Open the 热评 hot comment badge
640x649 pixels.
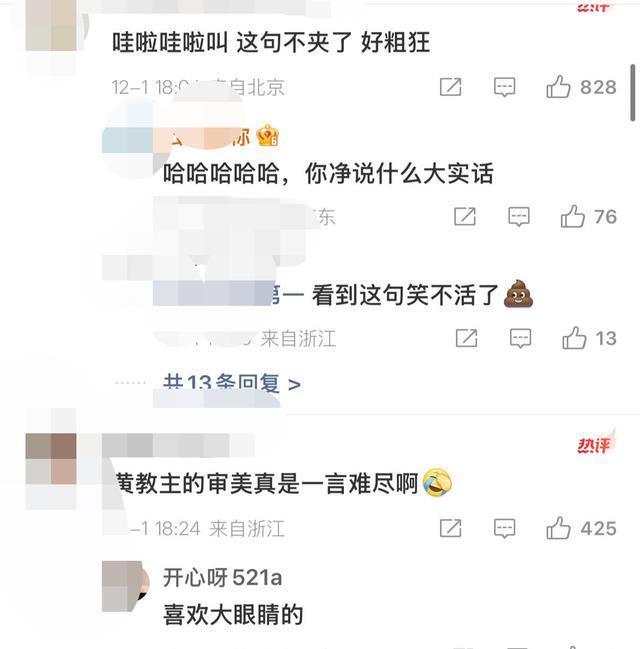594,445
